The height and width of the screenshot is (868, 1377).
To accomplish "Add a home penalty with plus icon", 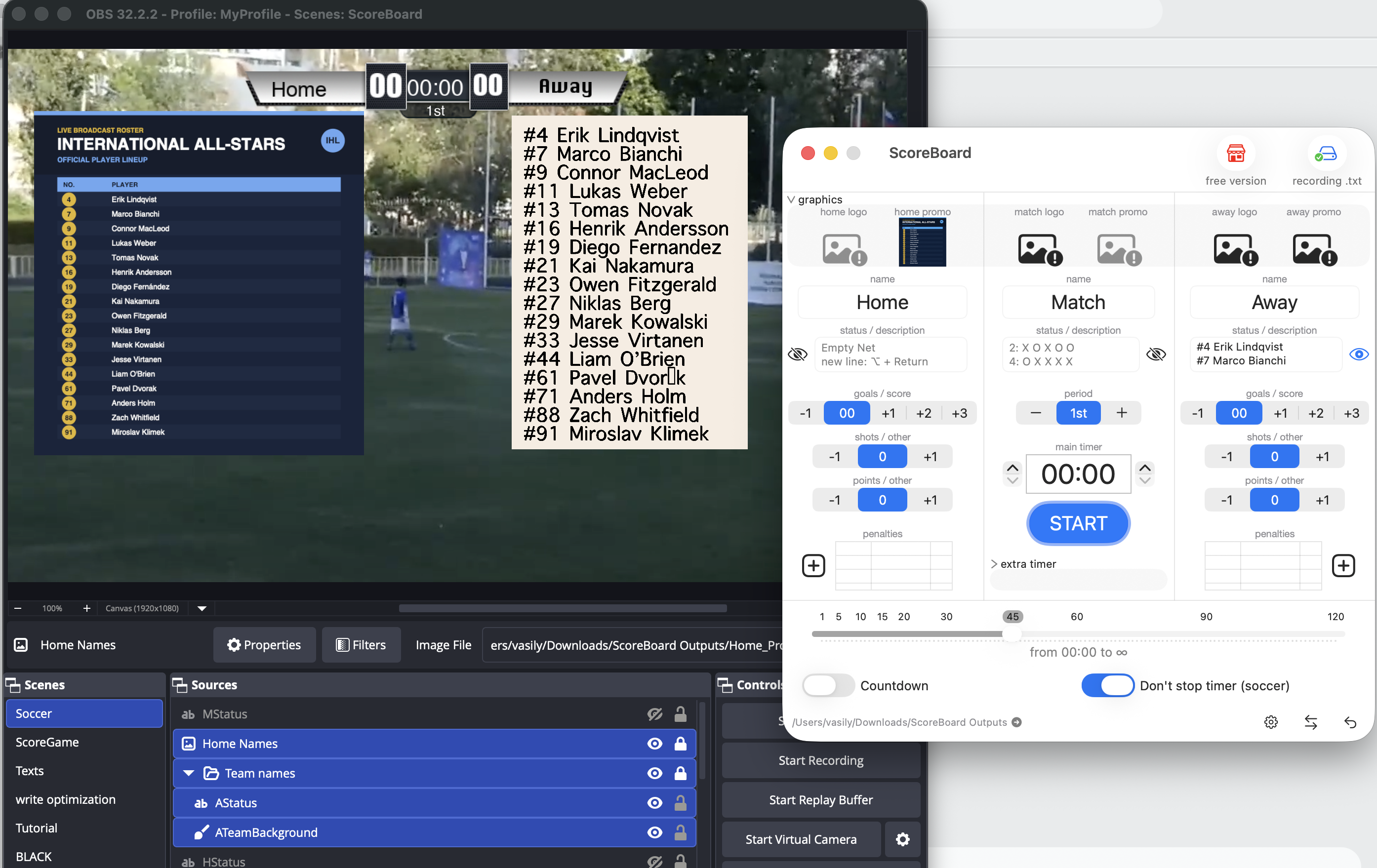I will (813, 565).
